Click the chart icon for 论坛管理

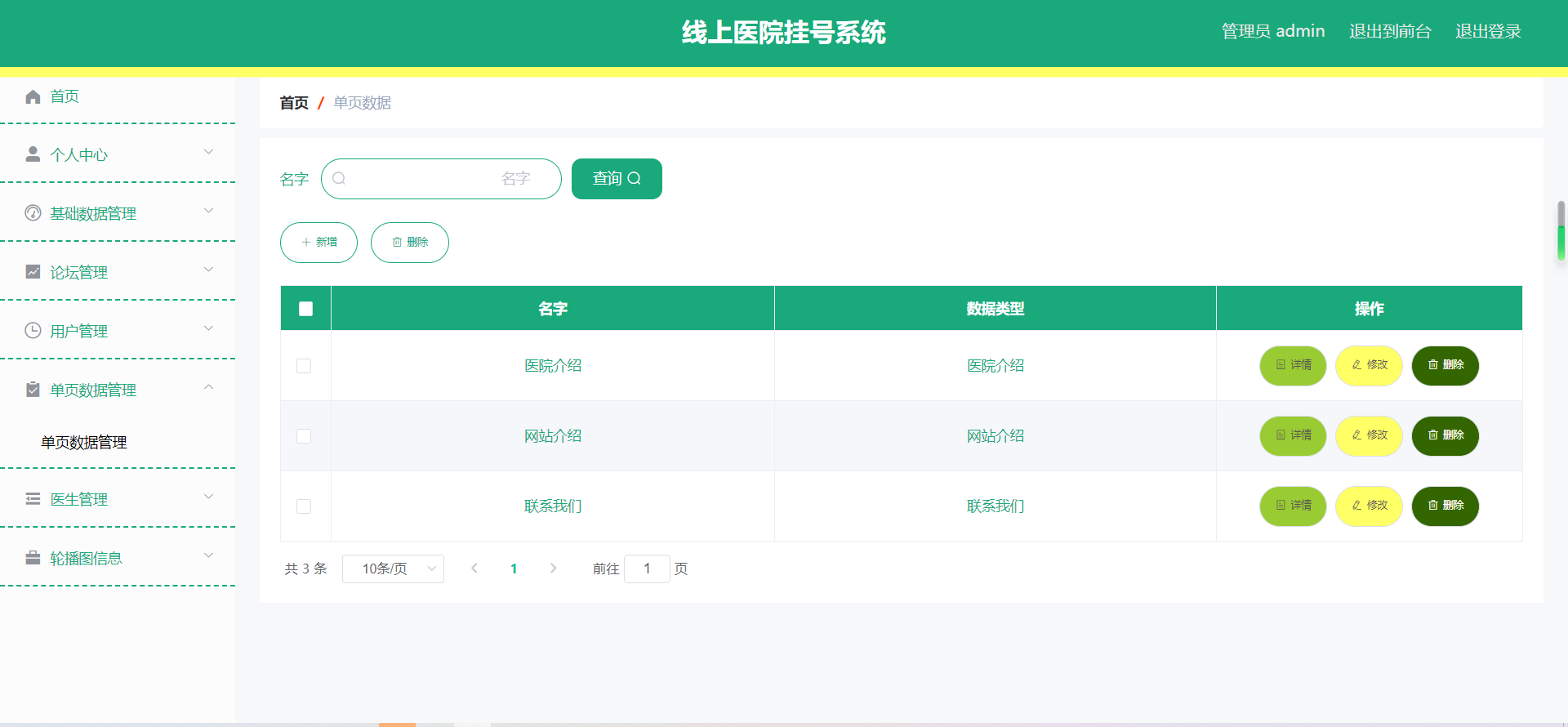33,272
